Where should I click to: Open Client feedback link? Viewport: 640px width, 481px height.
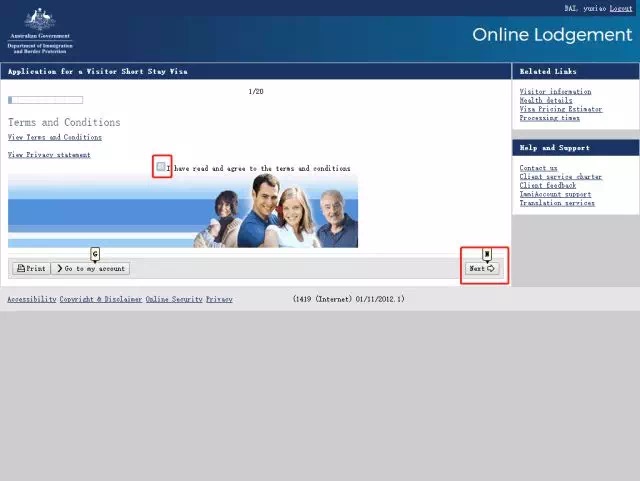pyautogui.click(x=547, y=185)
